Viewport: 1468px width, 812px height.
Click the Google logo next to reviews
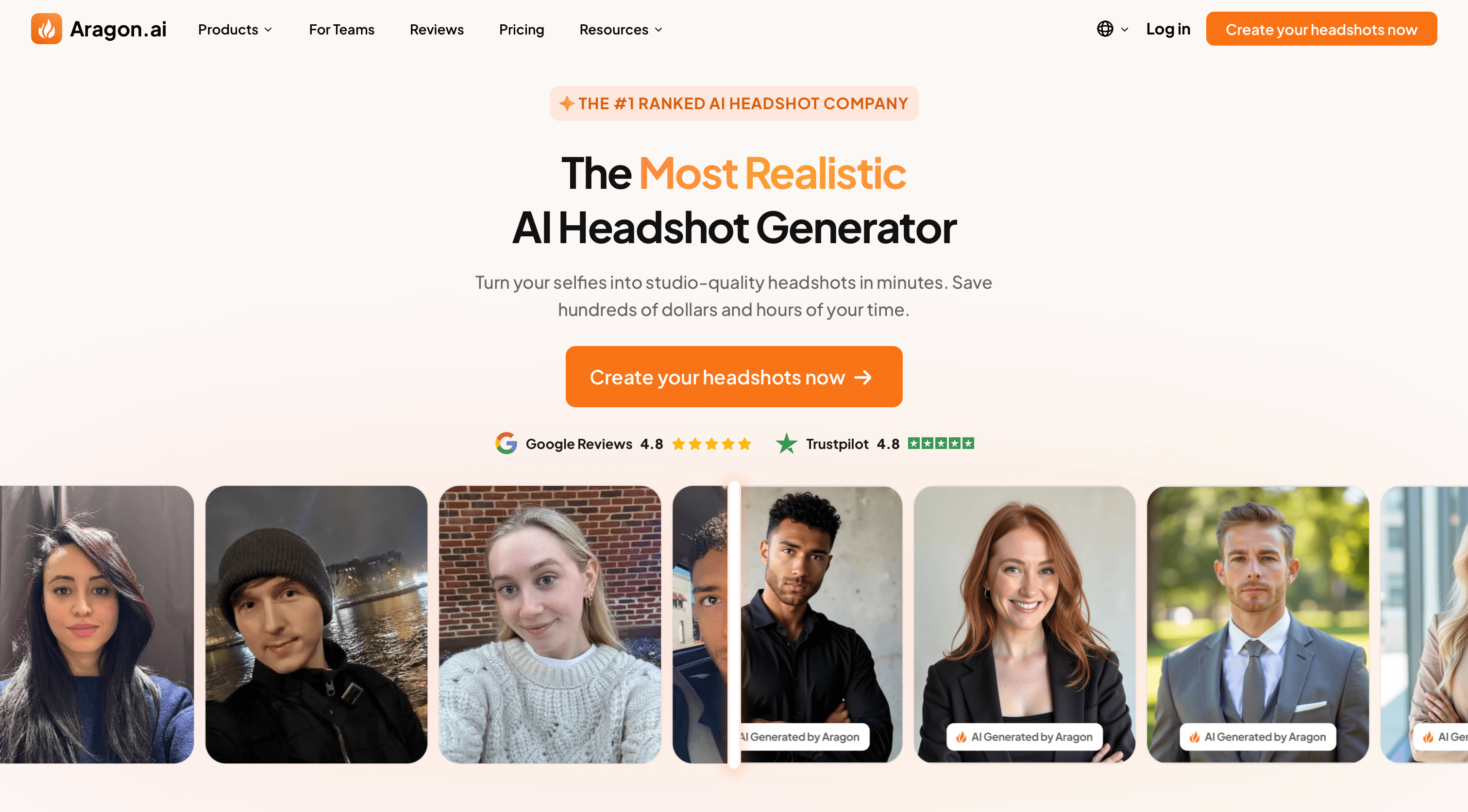tap(506, 444)
